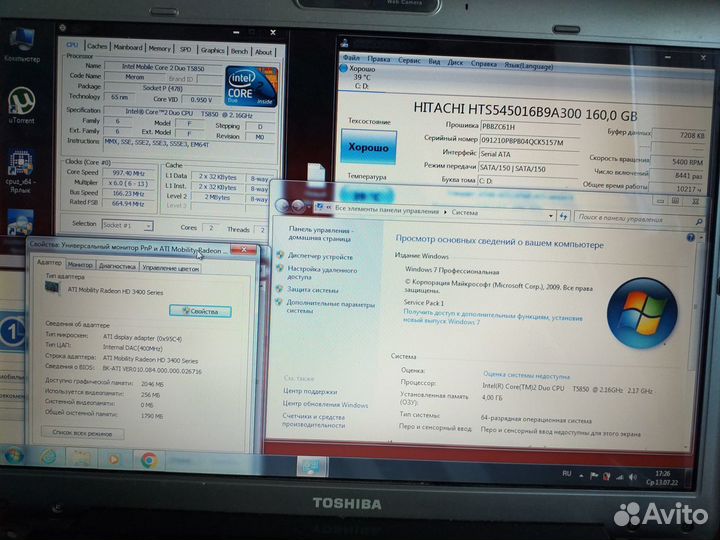Click the Windows Start button
This screenshot has height=540, width=720.
tap(13, 457)
